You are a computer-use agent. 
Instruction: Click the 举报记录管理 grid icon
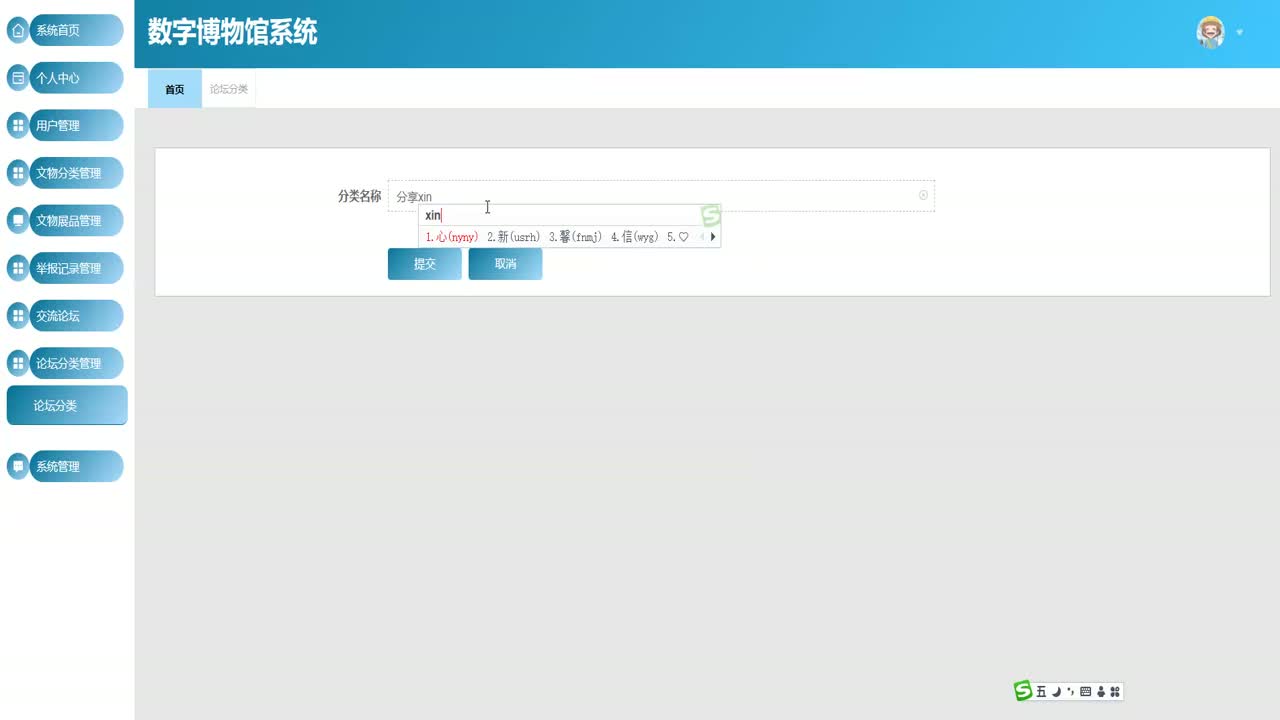coord(17,268)
